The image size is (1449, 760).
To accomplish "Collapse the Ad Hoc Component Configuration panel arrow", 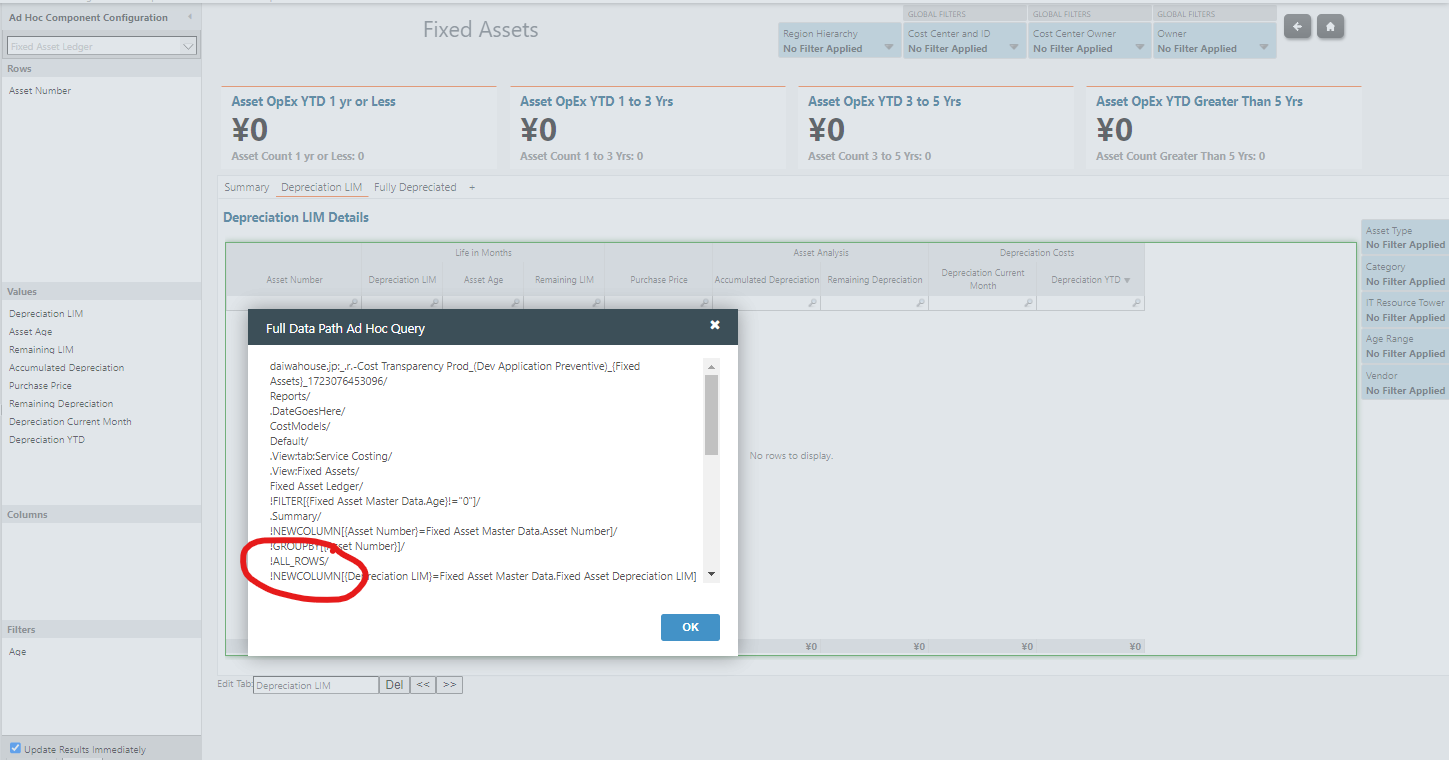I will tap(190, 17).
